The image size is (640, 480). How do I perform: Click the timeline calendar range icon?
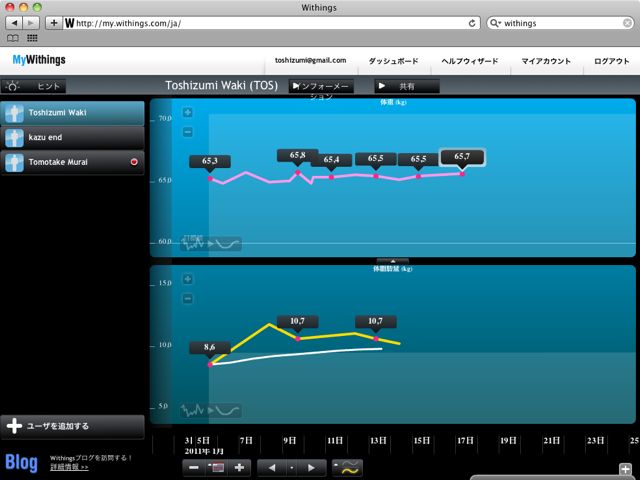tap(216, 468)
